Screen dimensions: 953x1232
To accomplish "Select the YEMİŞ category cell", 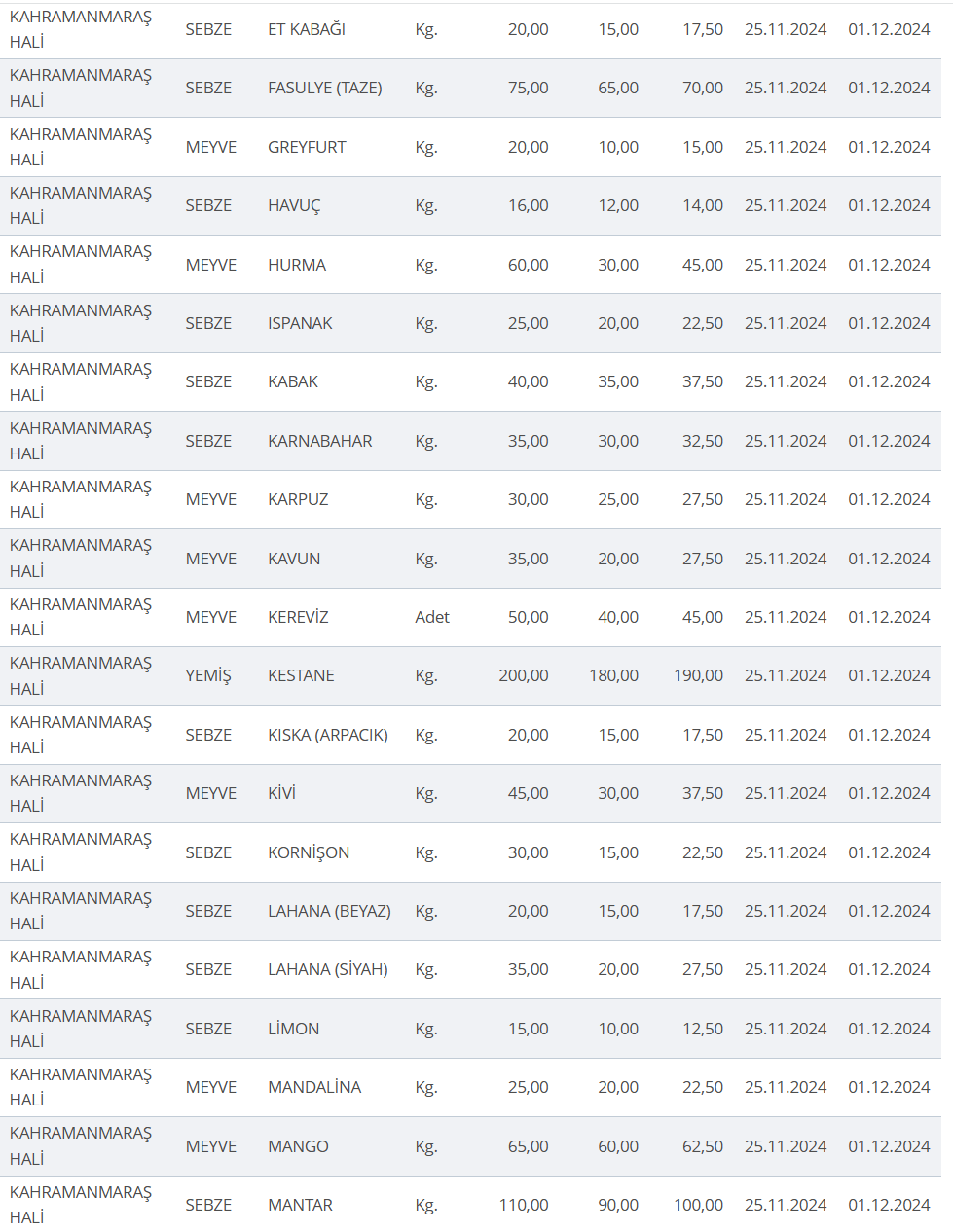I will [x=208, y=675].
